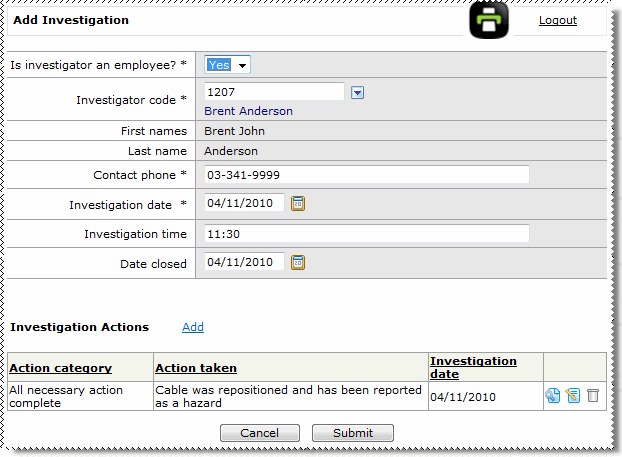Click the 'Anderson' last name value
622x457 pixels.
coord(231,151)
